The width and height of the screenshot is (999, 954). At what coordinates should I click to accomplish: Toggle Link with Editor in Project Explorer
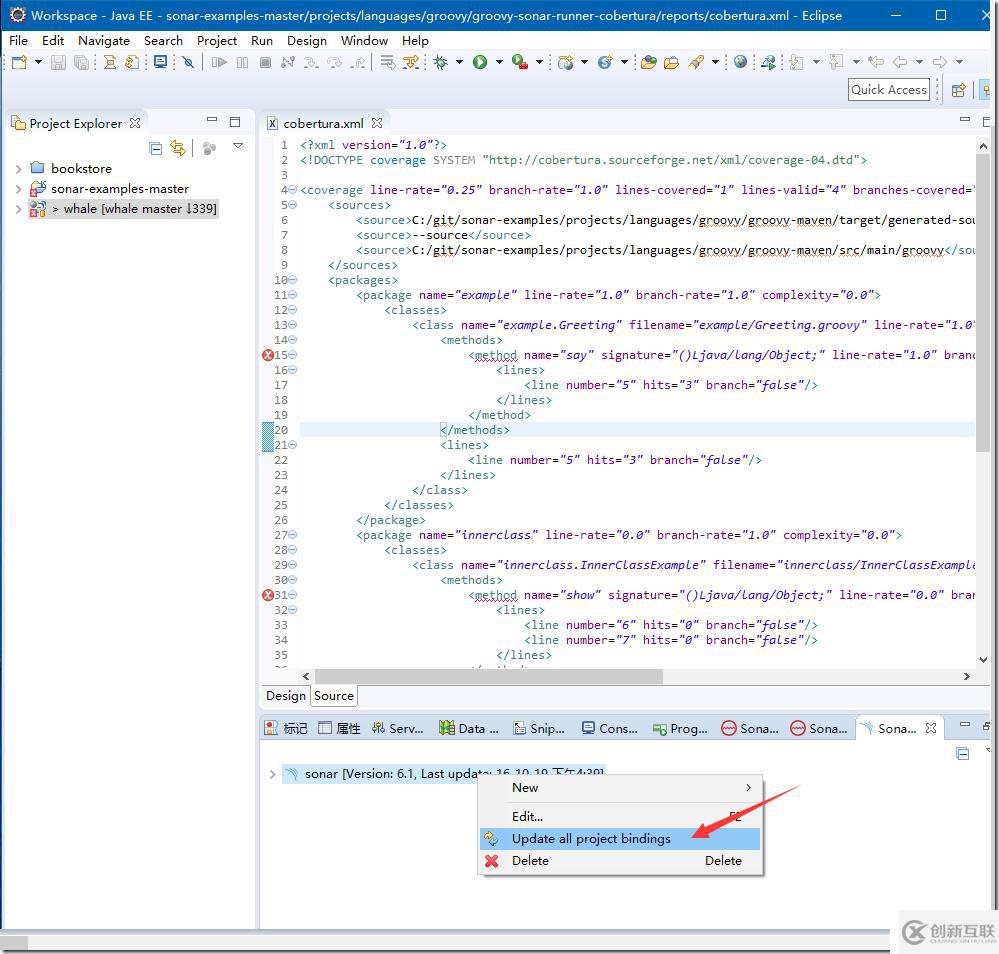[178, 148]
